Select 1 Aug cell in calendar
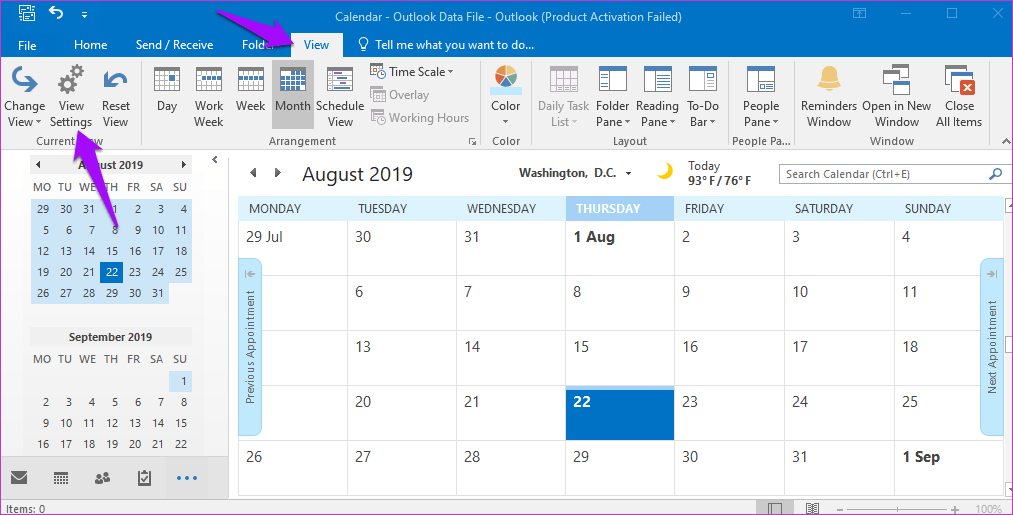The width and height of the screenshot is (1013, 515). 620,248
